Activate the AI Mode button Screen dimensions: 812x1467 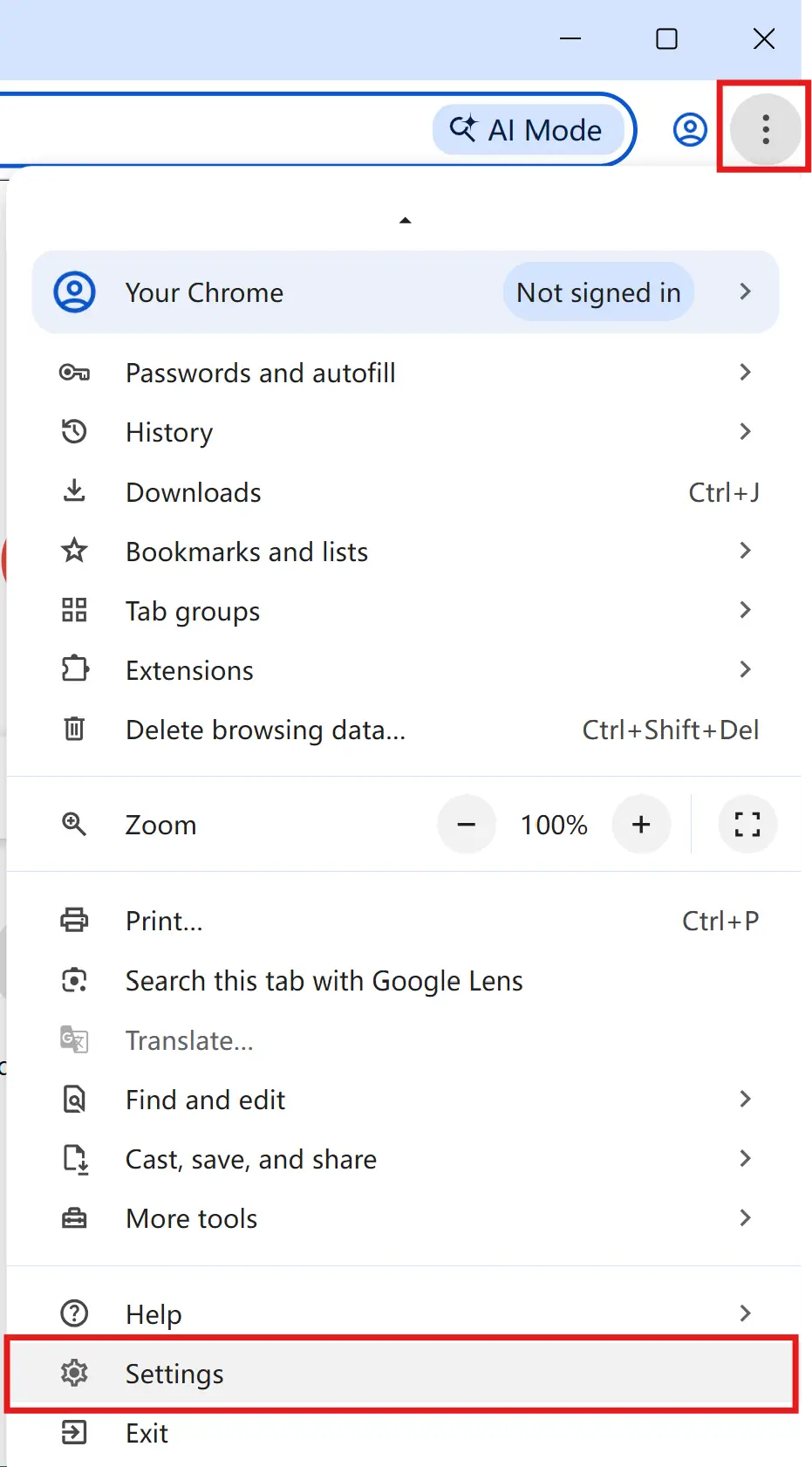[529, 130]
